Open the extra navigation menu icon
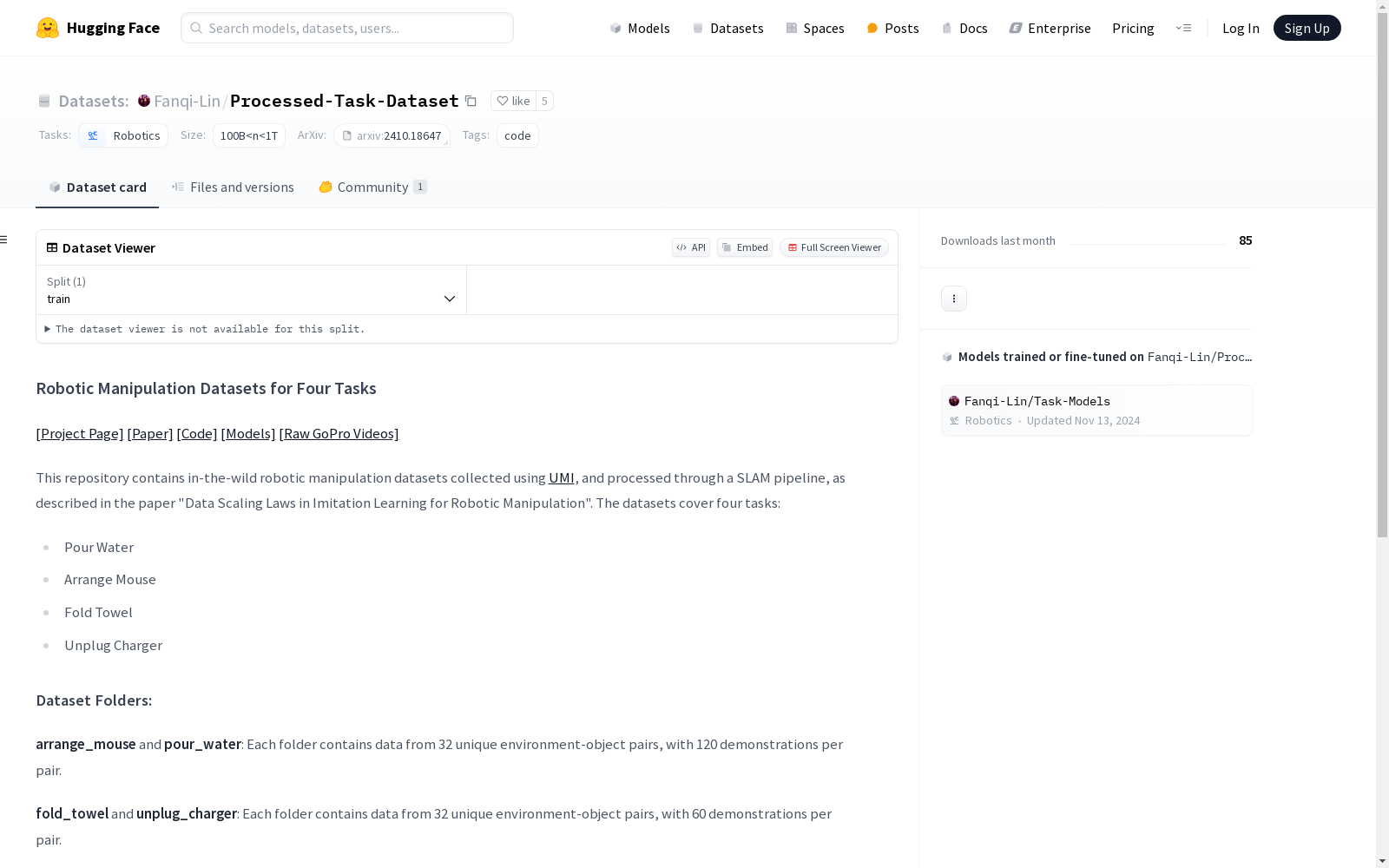This screenshot has width=1389, height=868. (1183, 28)
